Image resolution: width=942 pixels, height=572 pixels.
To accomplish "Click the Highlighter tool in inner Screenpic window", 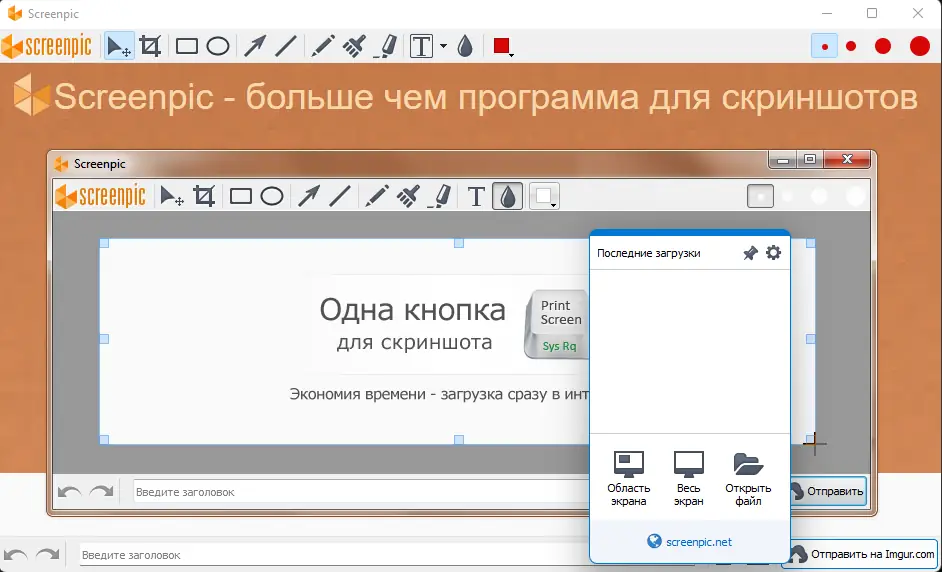I will (439, 196).
